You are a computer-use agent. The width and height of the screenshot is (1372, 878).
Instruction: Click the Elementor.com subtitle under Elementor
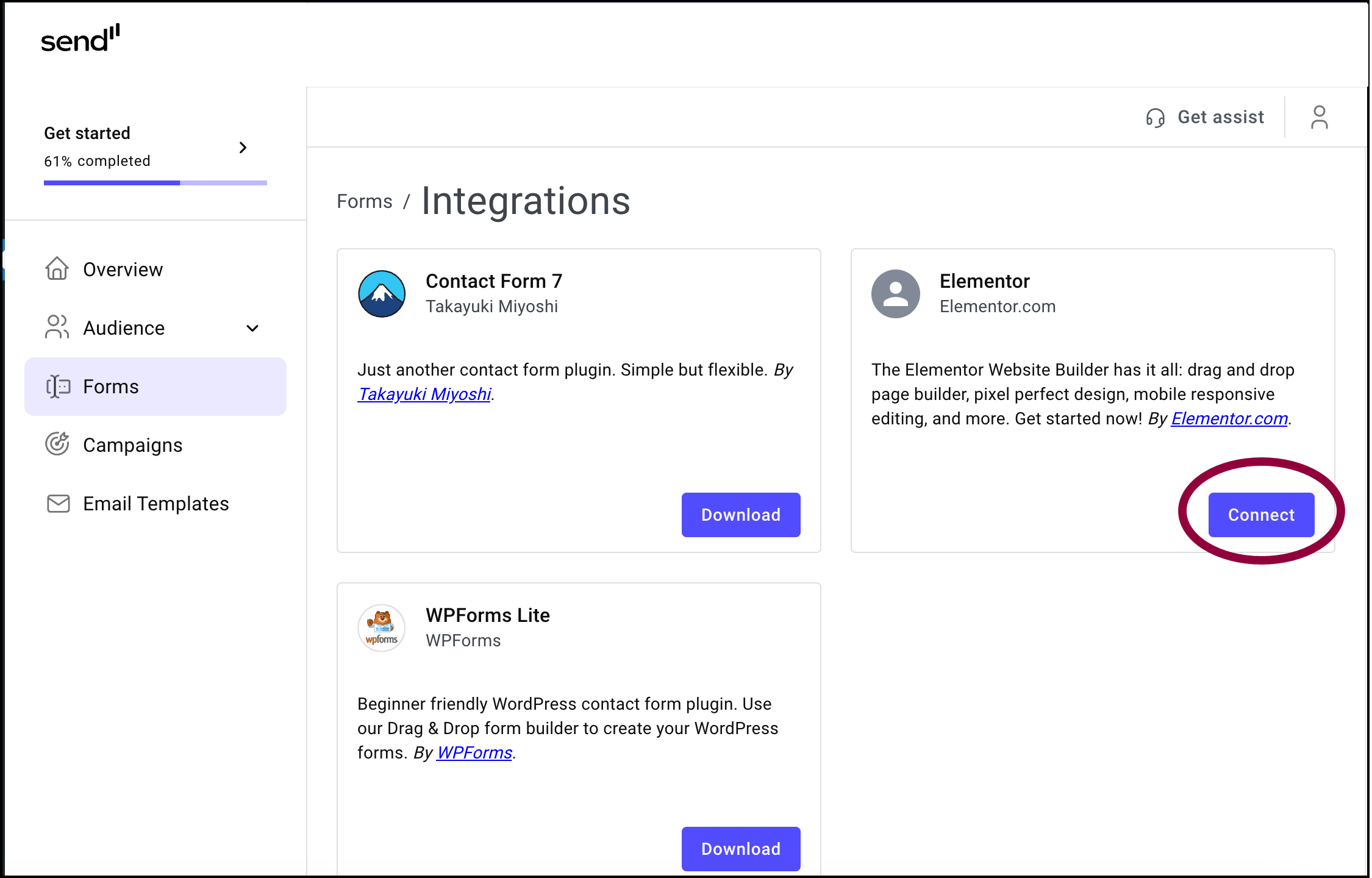coord(998,306)
